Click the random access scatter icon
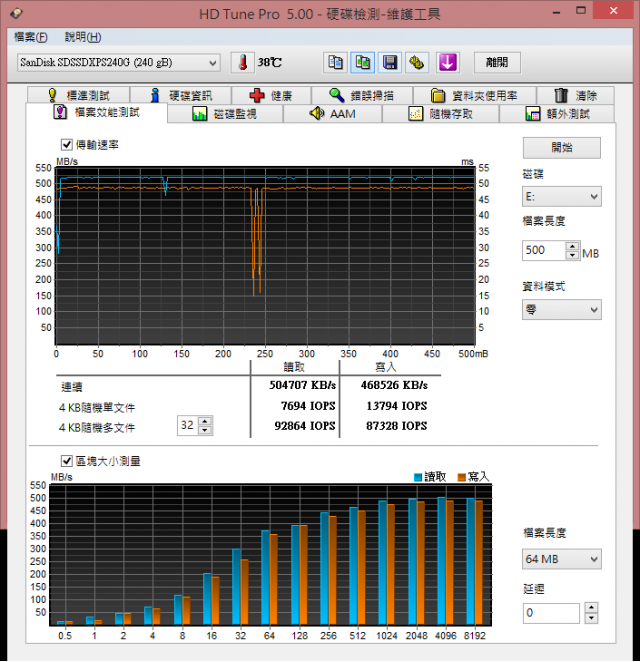Viewport: 640px width, 662px height. click(416, 114)
